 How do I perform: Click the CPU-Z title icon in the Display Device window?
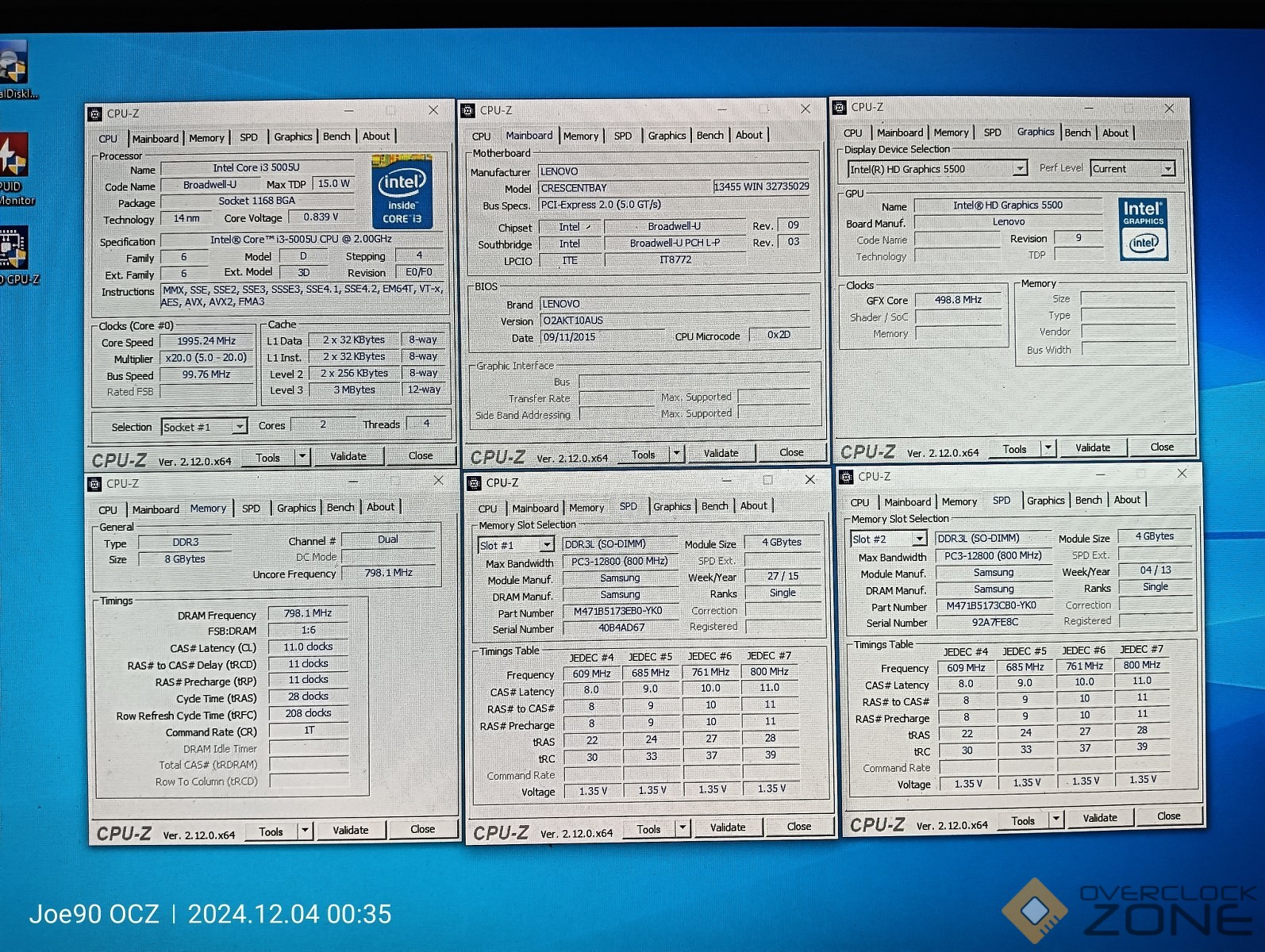point(840,107)
